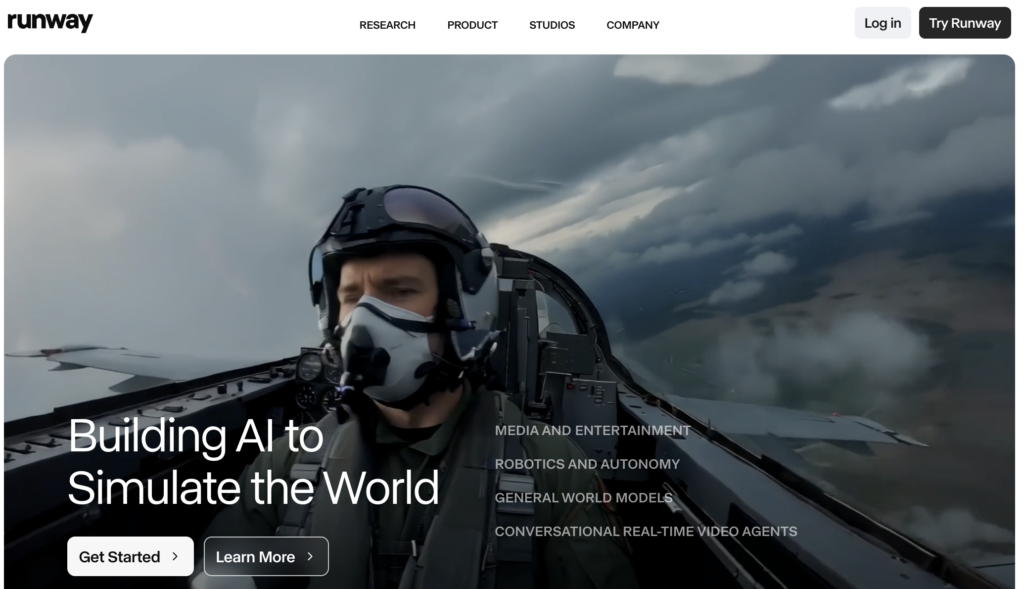Expand the Studios navigation item
Image resolution: width=1024 pixels, height=589 pixels.
pyautogui.click(x=552, y=25)
